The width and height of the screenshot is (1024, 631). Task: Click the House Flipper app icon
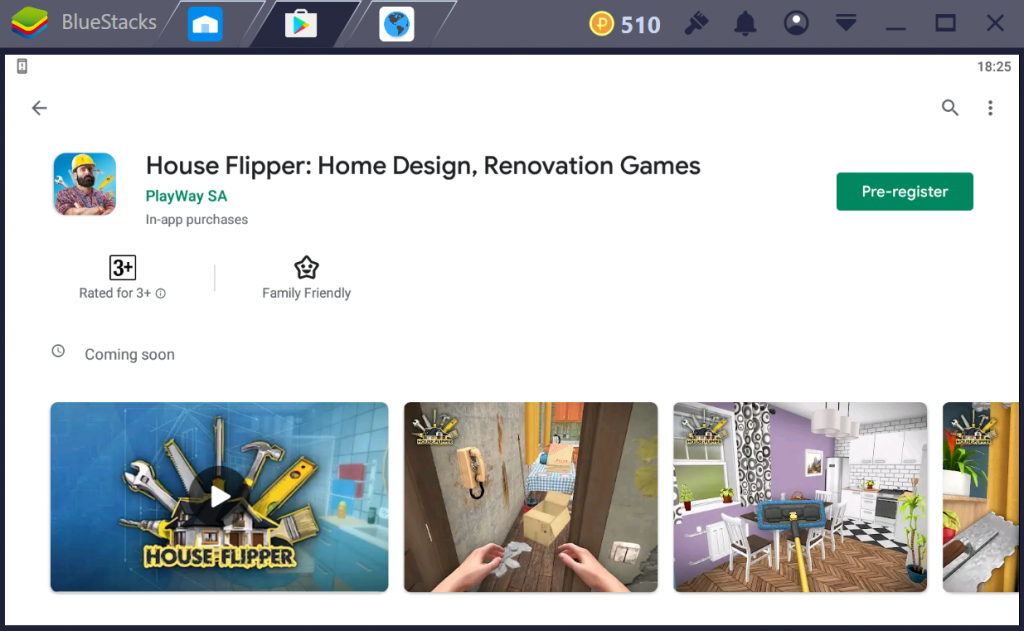click(x=84, y=184)
